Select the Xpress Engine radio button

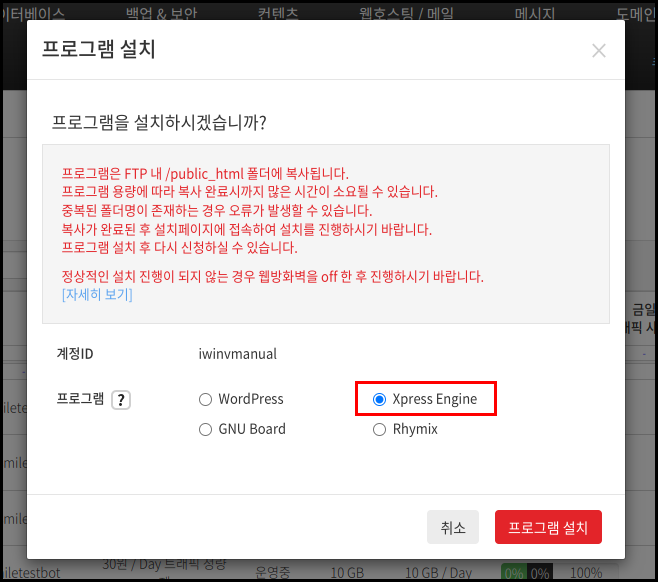pos(379,399)
